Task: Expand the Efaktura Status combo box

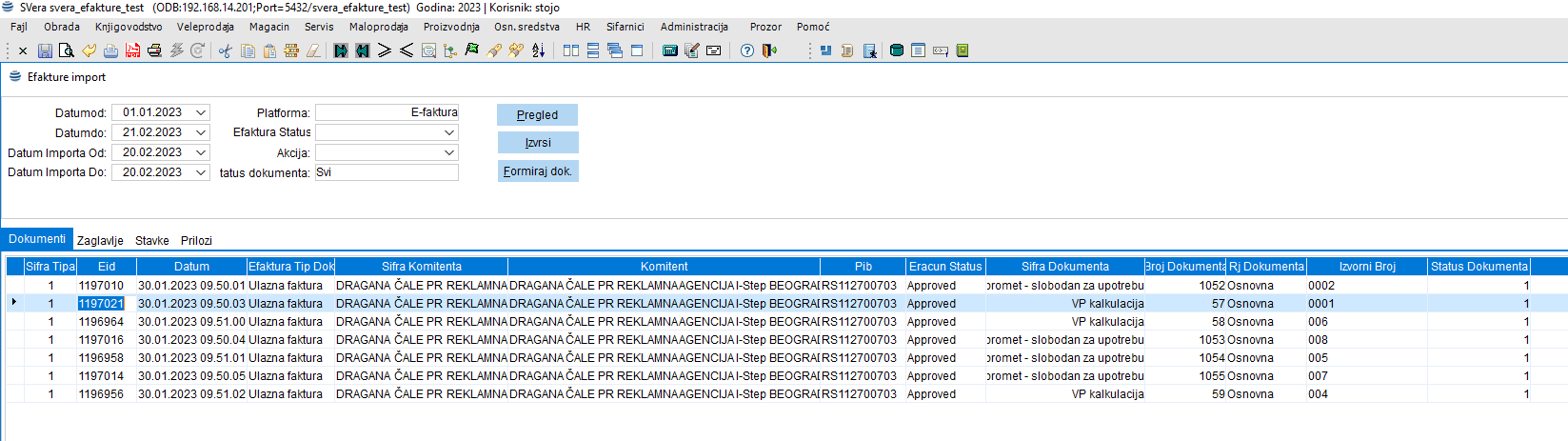Action: 449,132
